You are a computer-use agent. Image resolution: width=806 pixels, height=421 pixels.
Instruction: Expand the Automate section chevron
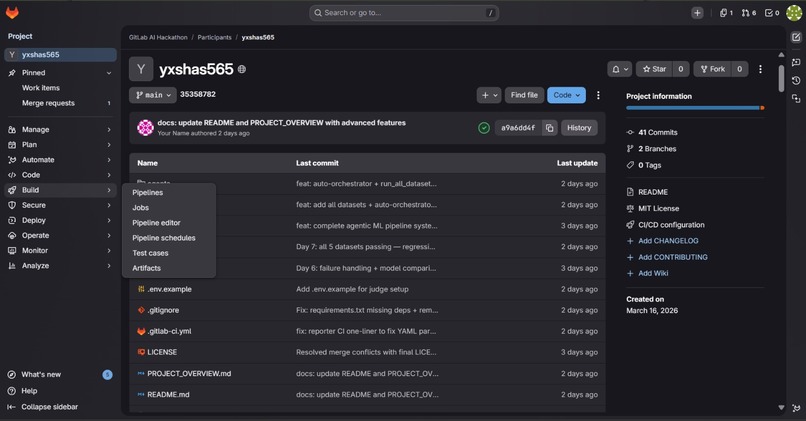(109, 160)
